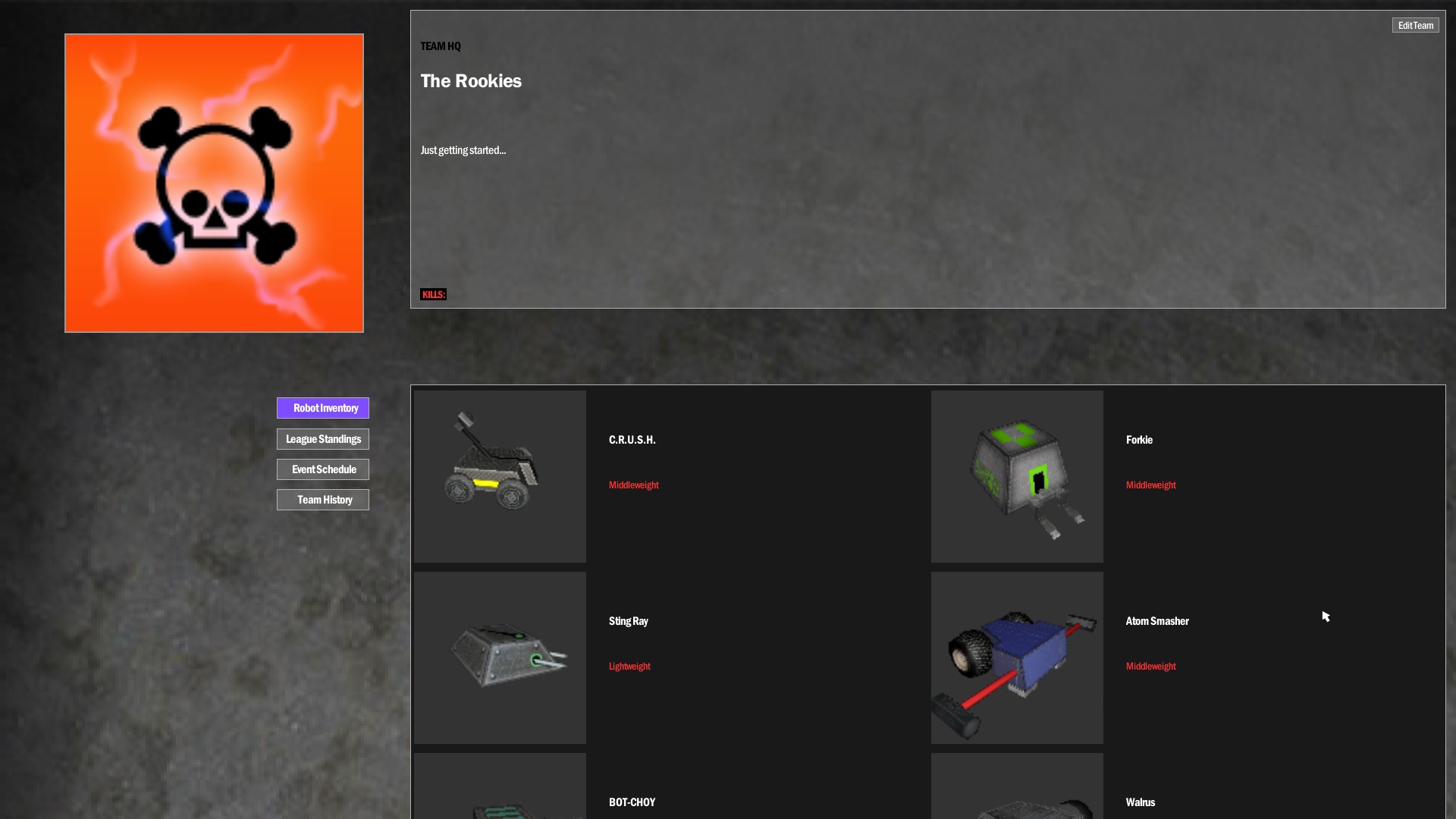The image size is (1456, 819).
Task: Click the Sting Ray robot image
Action: (x=500, y=657)
